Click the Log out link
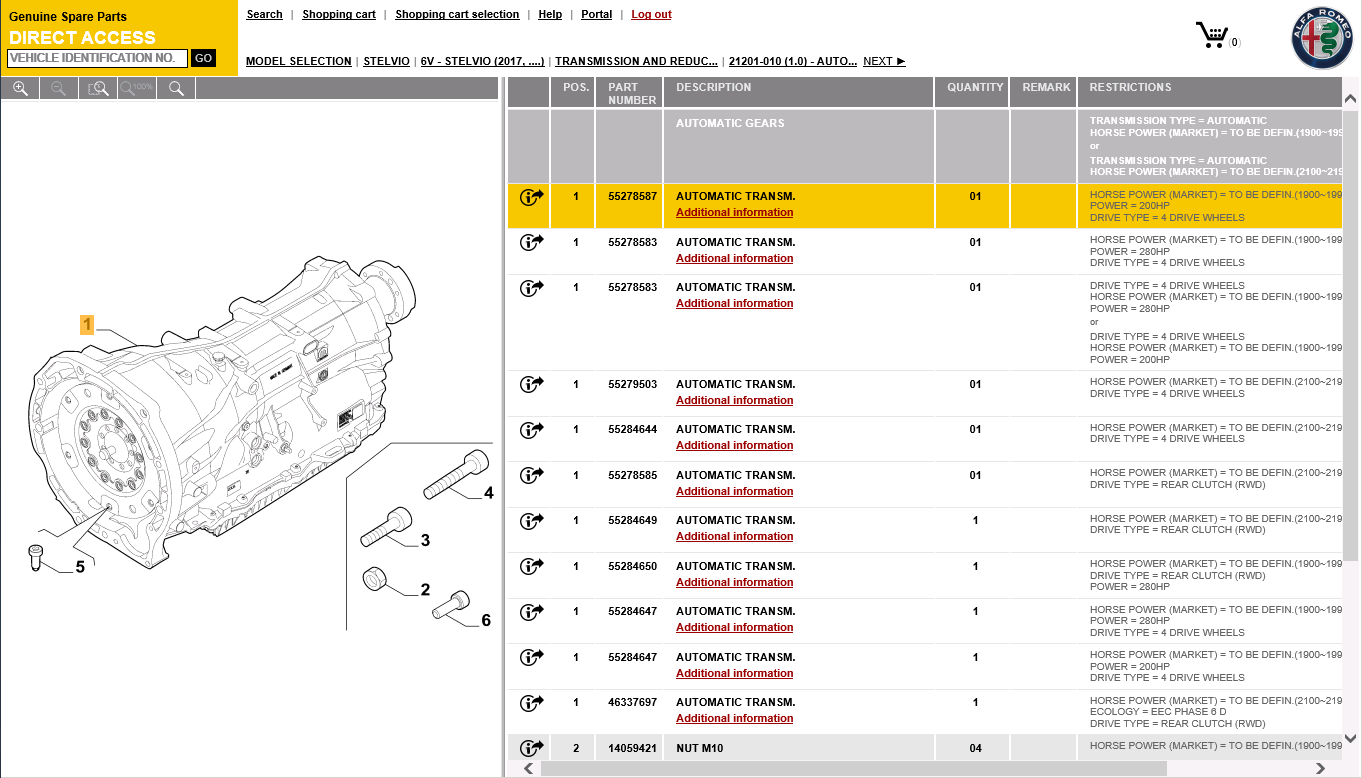The width and height of the screenshot is (1362, 778). [651, 14]
